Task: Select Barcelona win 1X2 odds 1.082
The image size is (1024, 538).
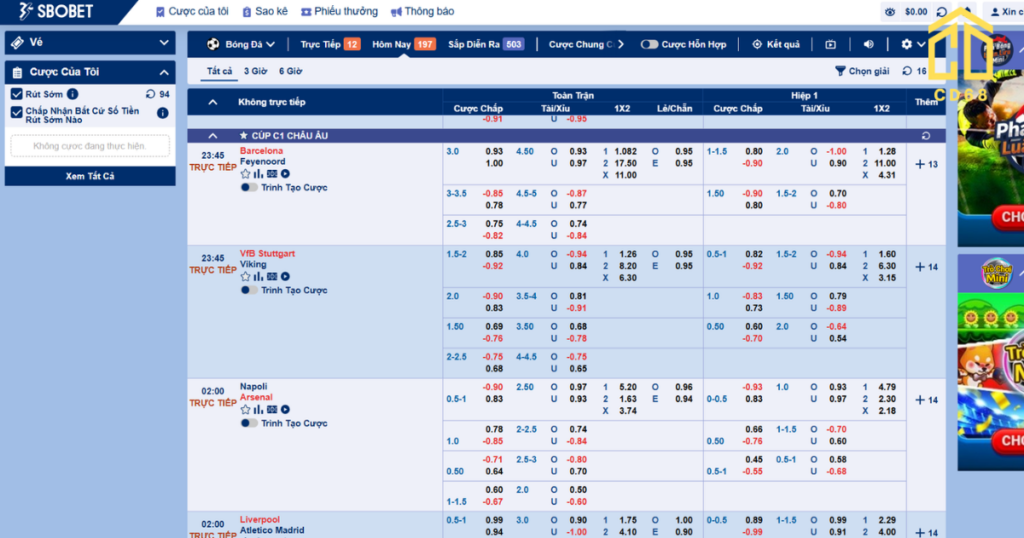Action: (626, 151)
